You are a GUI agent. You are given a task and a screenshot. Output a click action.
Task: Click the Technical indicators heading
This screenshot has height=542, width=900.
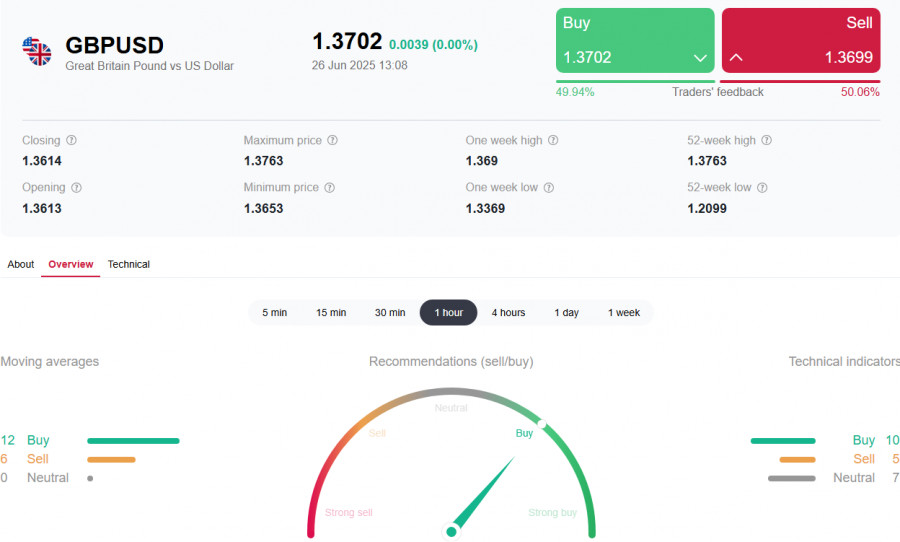click(844, 362)
